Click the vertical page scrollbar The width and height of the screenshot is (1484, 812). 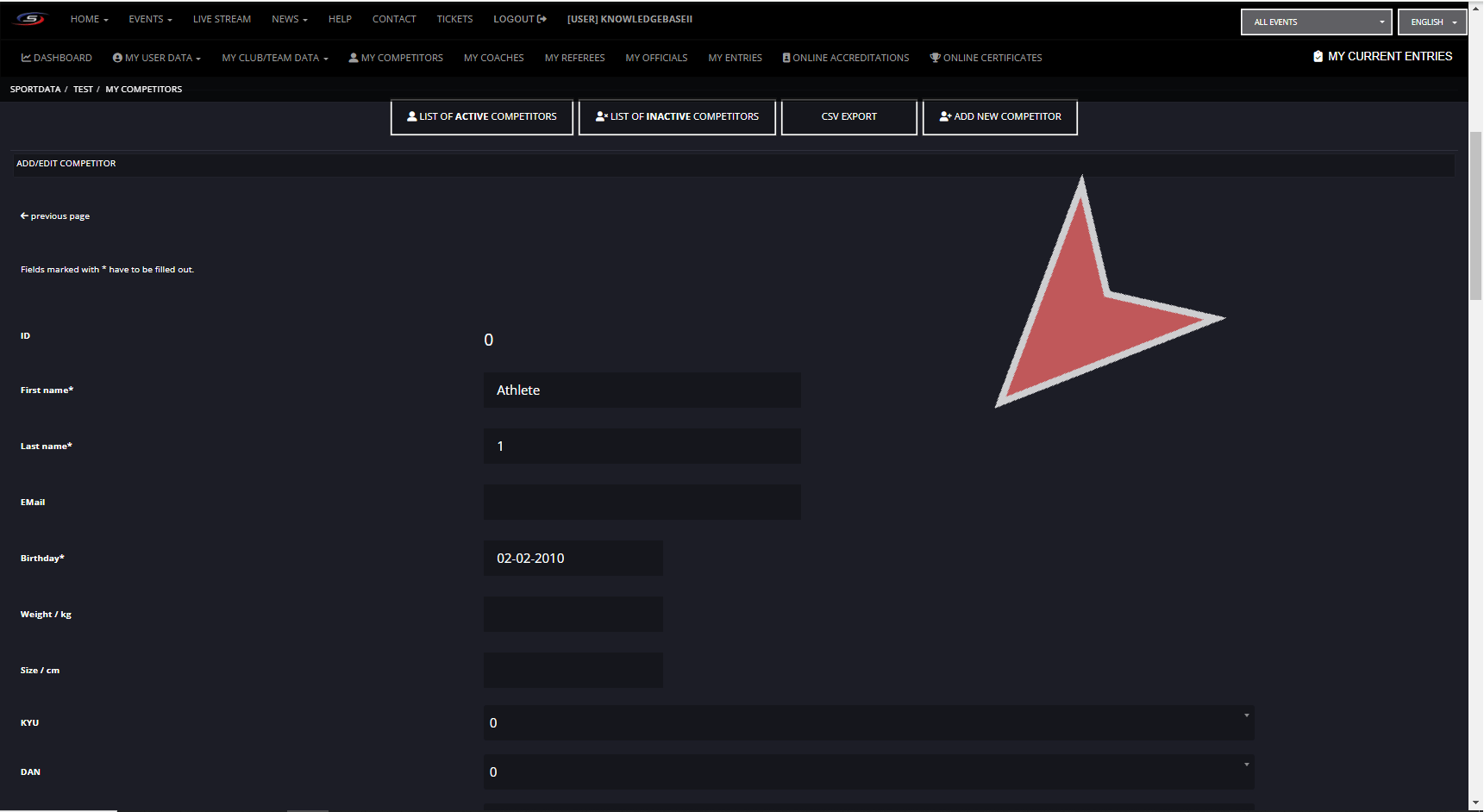pyautogui.click(x=1475, y=215)
